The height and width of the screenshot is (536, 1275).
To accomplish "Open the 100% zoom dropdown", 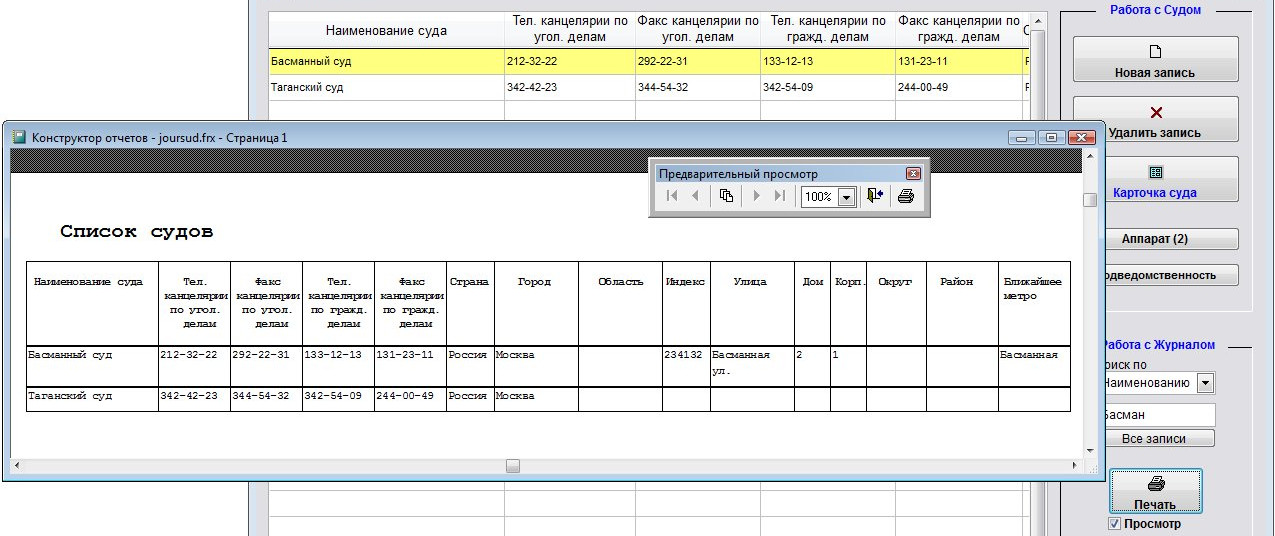I will (x=846, y=197).
